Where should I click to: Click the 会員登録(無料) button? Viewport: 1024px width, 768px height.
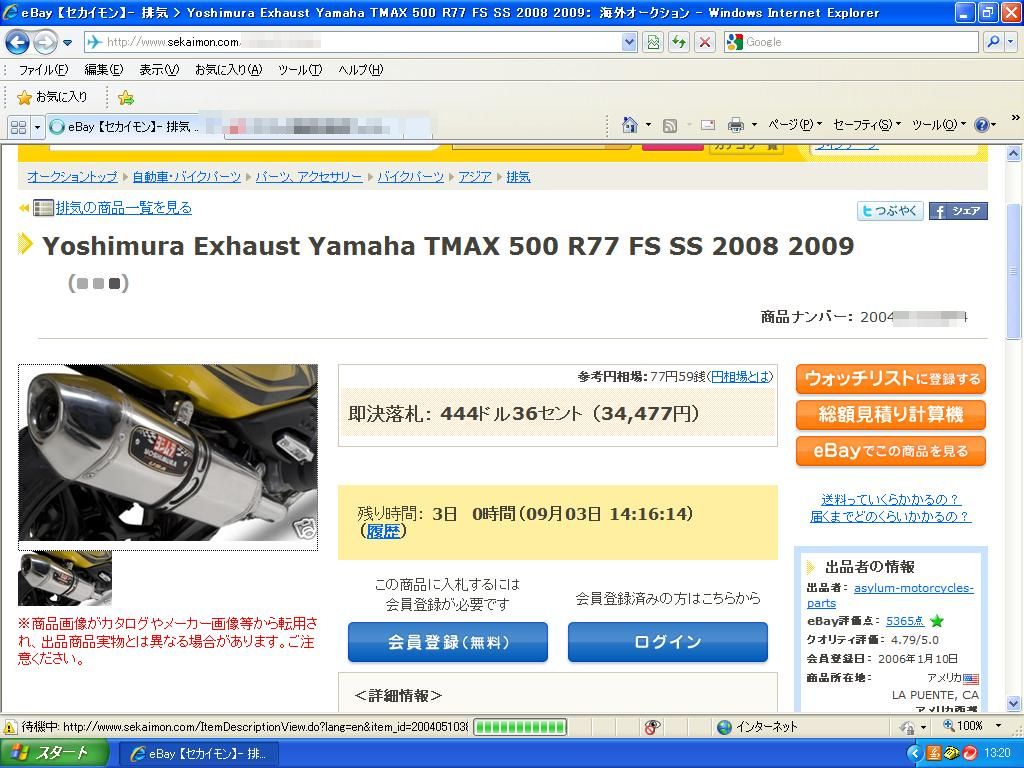pos(448,642)
